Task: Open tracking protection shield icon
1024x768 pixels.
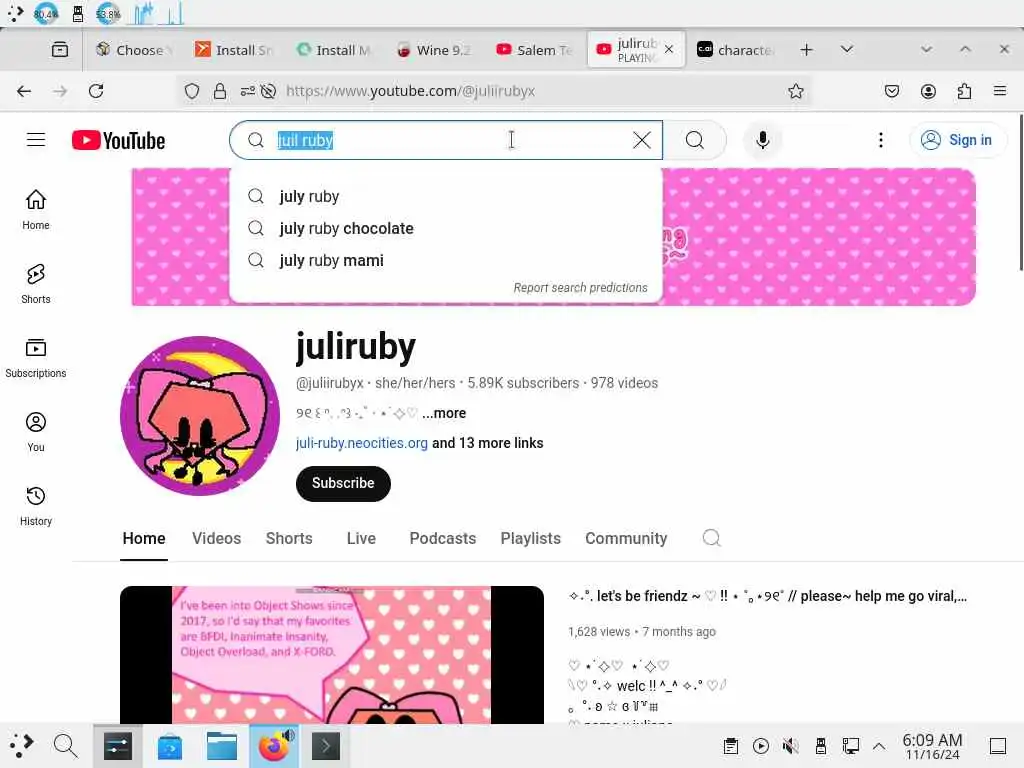Action: [x=191, y=91]
